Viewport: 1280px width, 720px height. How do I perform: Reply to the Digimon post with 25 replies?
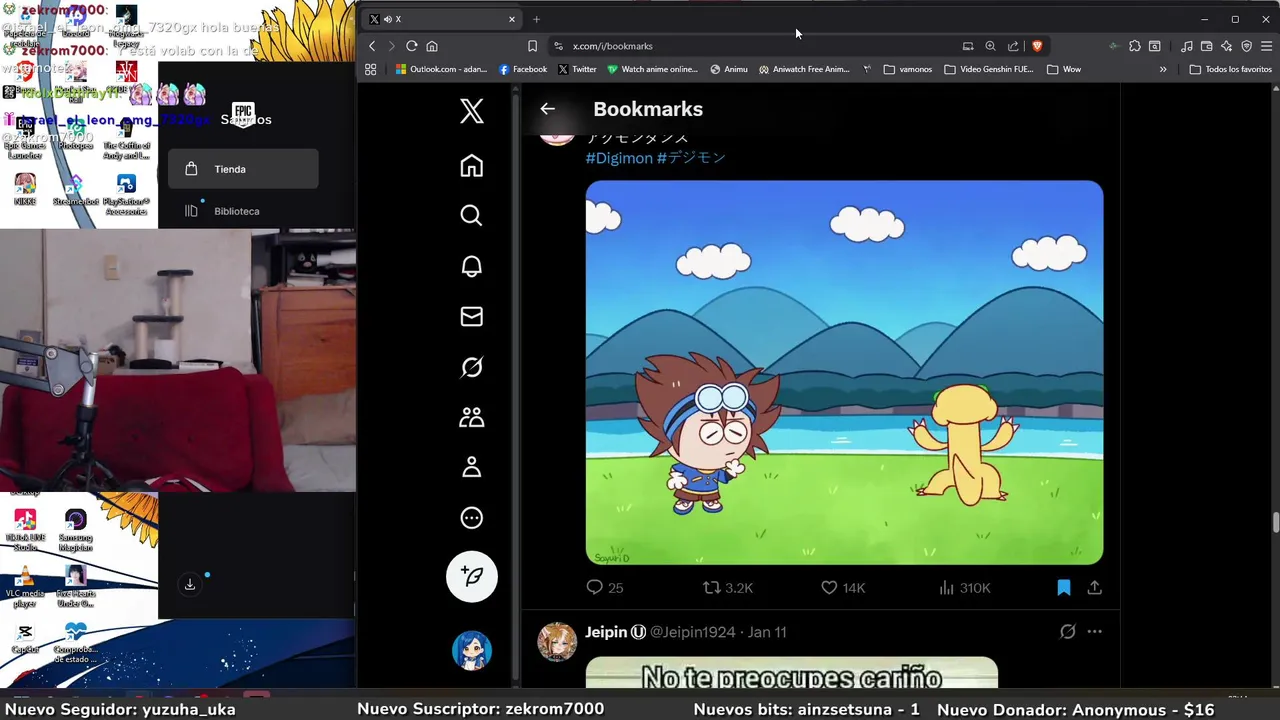[x=604, y=588]
